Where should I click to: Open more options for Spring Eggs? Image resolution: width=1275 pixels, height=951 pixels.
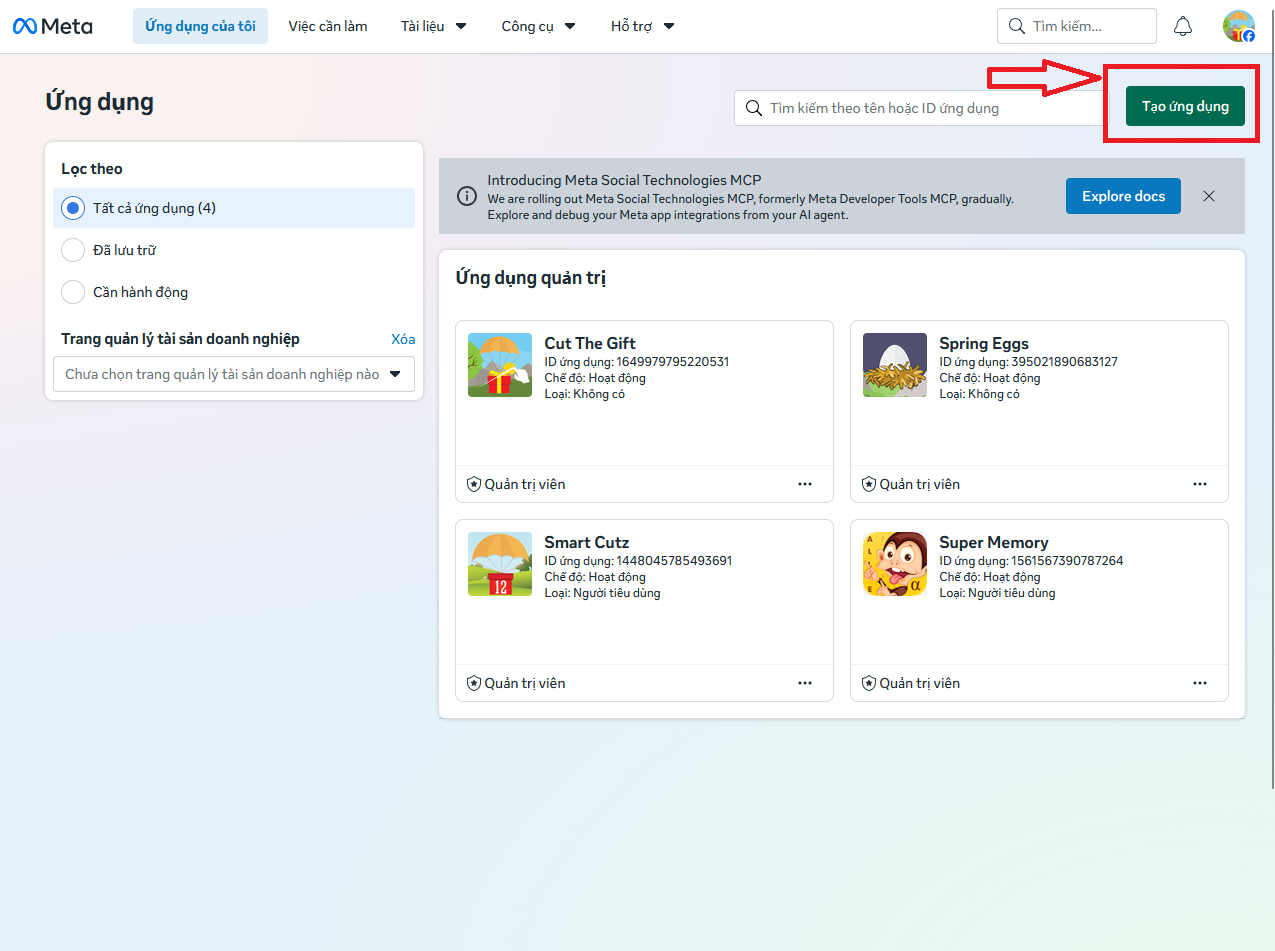(1200, 484)
